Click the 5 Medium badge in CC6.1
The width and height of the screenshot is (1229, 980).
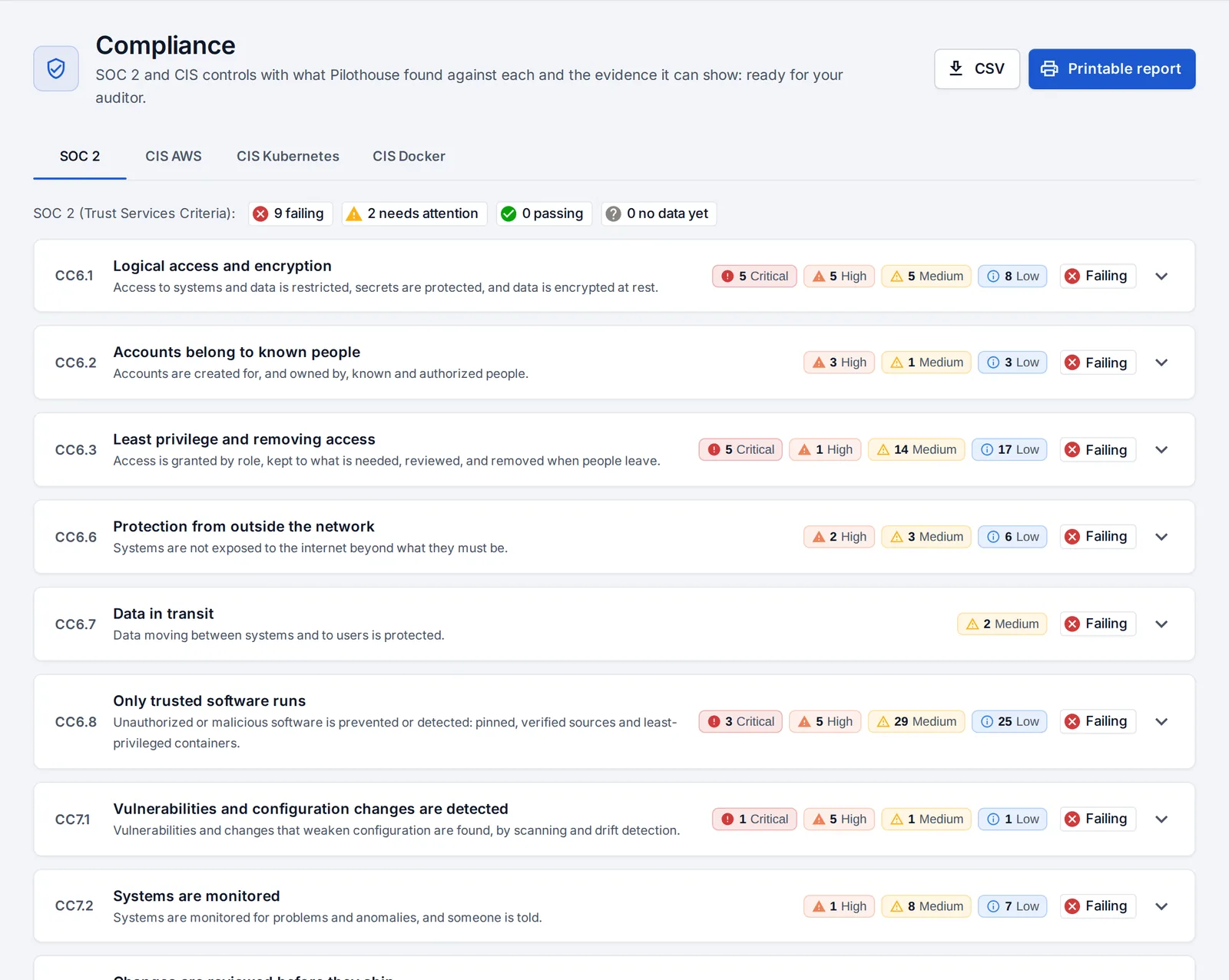pos(926,276)
